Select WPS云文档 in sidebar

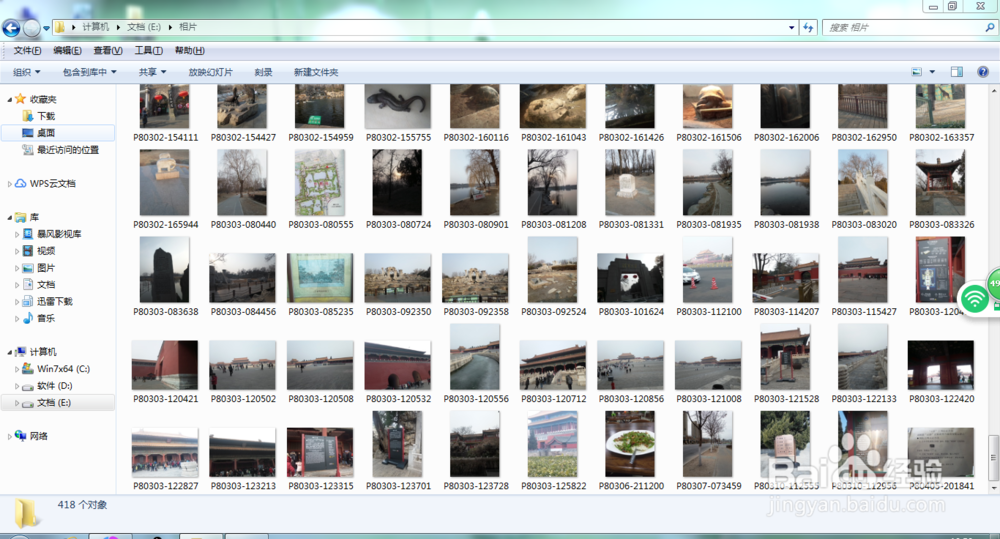[52, 184]
